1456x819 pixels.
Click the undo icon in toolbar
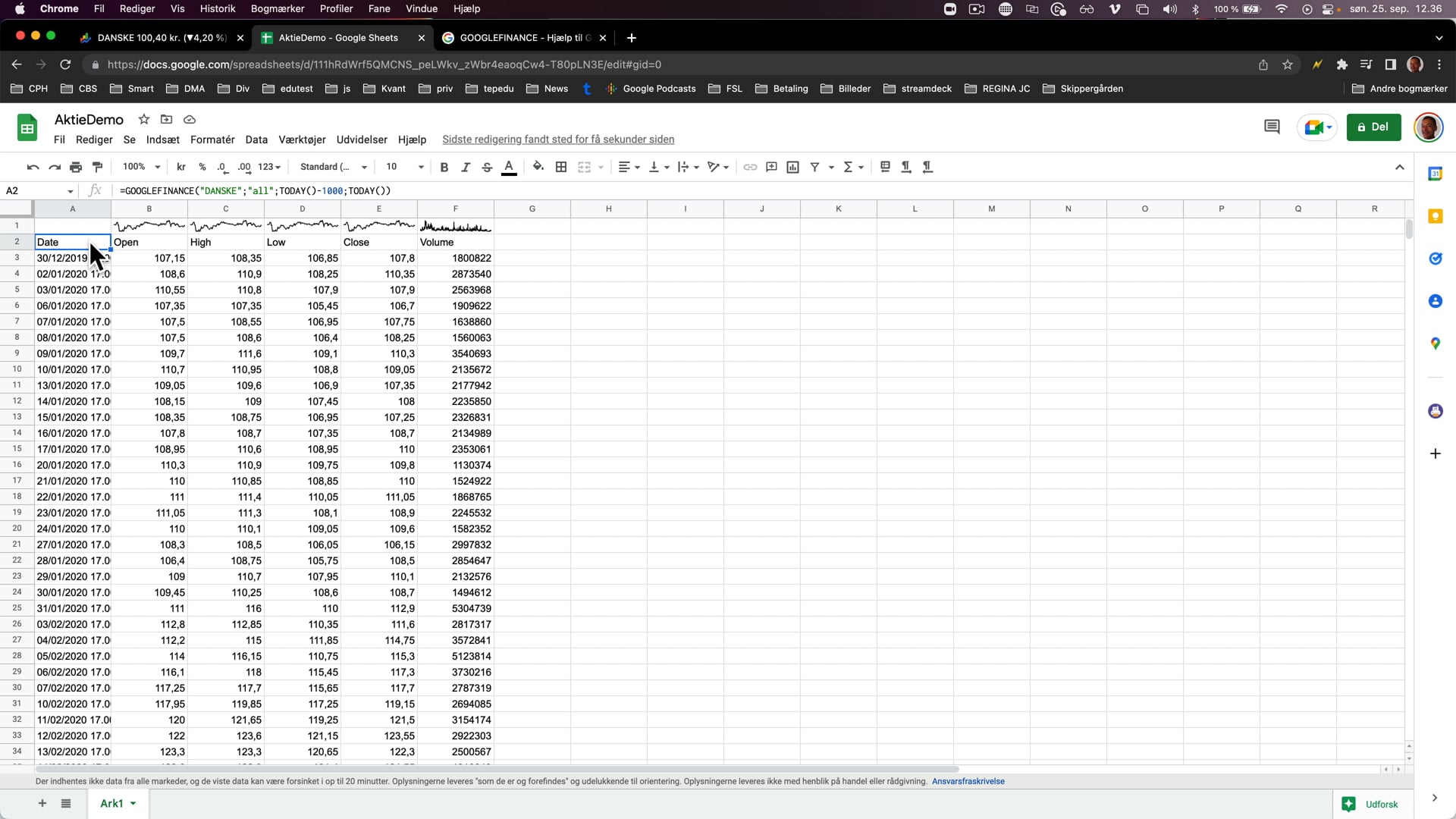pos(33,167)
